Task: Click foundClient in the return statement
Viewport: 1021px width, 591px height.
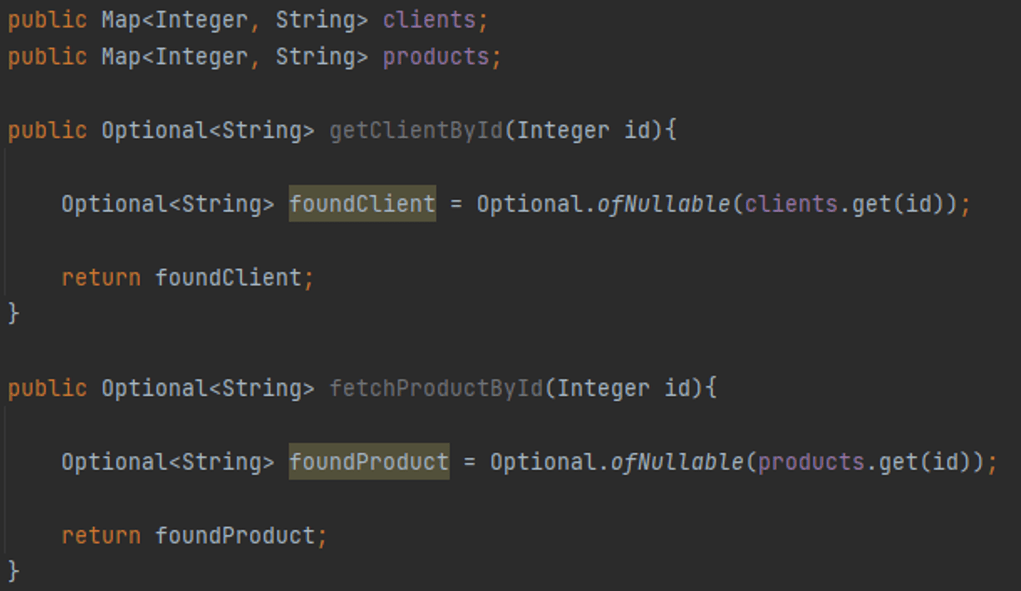Action: 228,278
